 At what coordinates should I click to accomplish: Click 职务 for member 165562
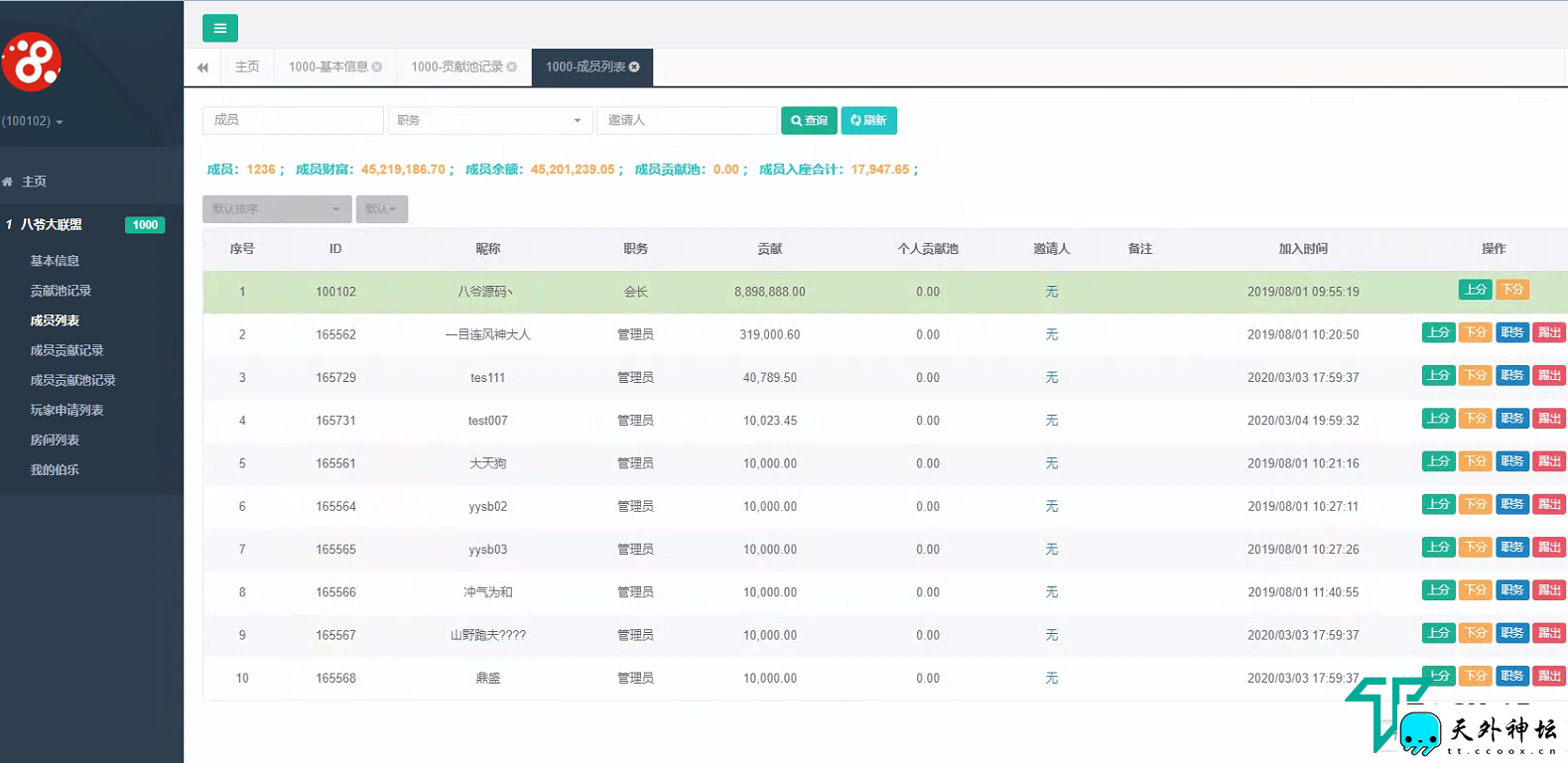[1512, 332]
